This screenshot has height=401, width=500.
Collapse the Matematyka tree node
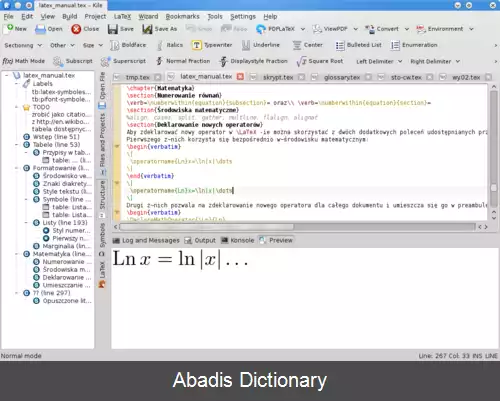tap(17, 254)
